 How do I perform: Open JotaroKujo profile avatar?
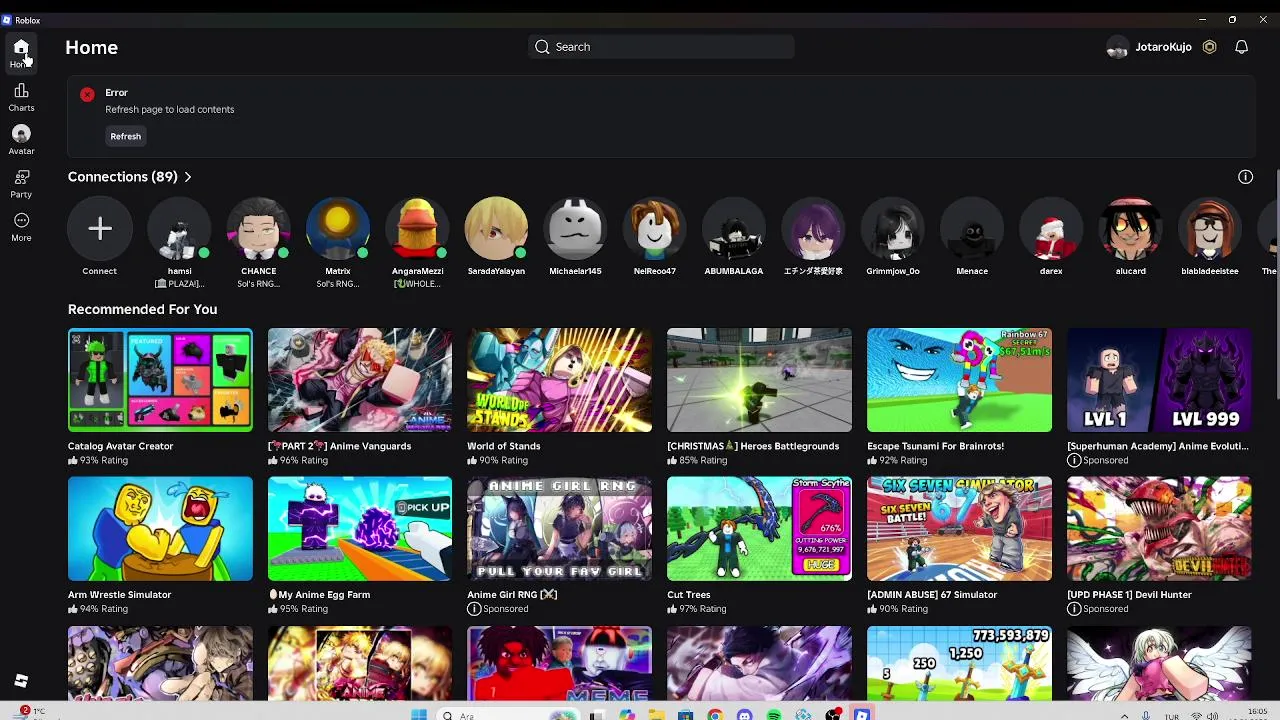click(1117, 47)
